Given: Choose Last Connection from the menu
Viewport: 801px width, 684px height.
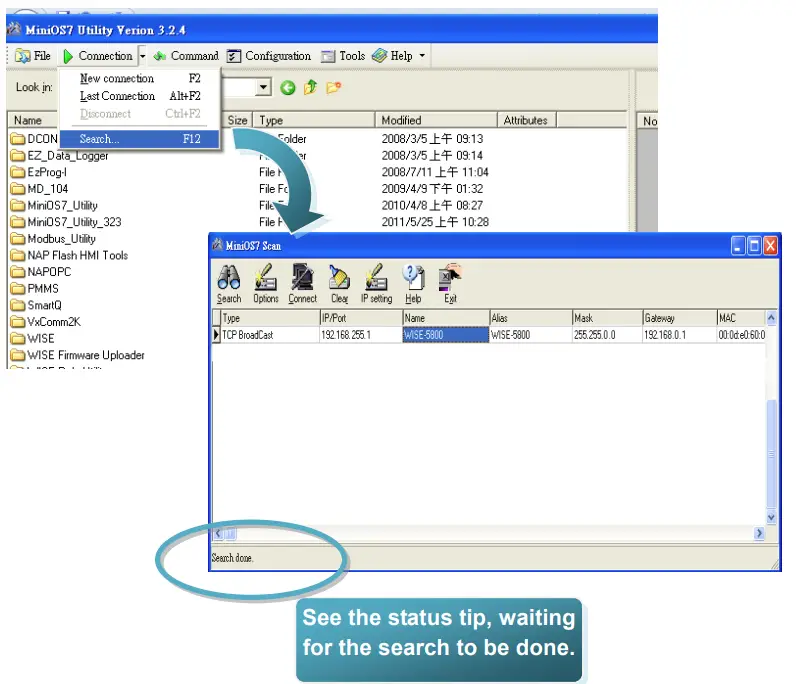Looking at the screenshot, I should click(x=140, y=96).
